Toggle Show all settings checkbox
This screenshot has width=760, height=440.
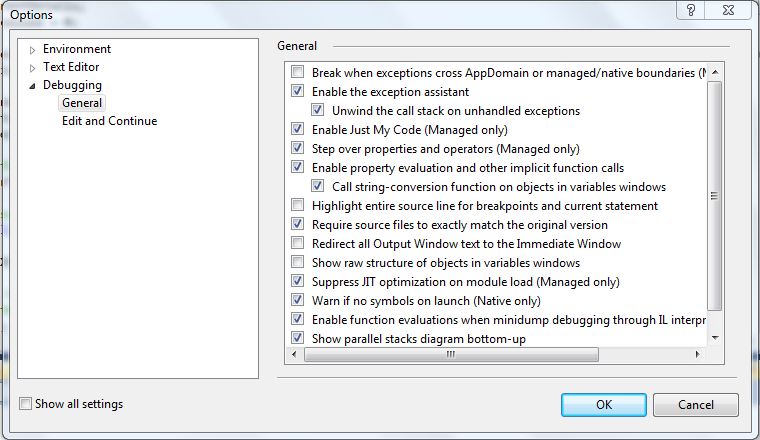tap(25, 403)
